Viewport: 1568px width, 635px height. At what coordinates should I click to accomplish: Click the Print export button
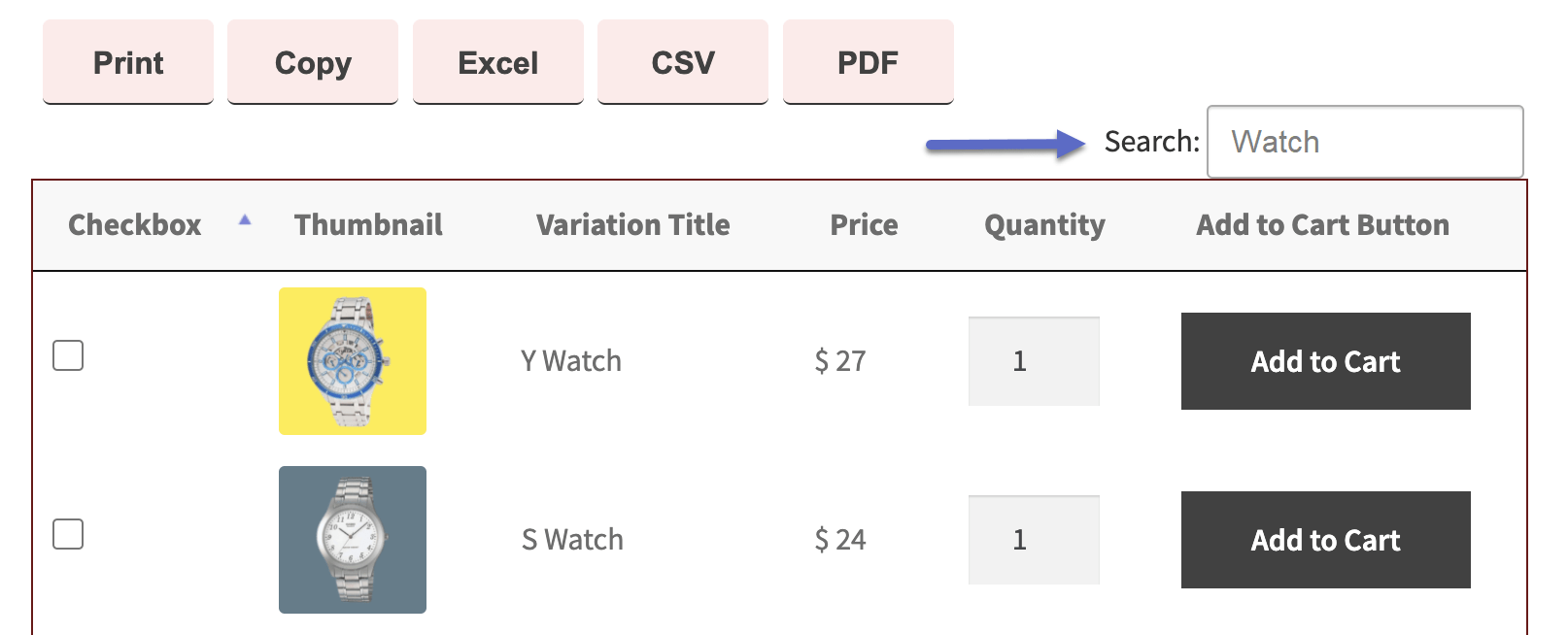click(127, 62)
